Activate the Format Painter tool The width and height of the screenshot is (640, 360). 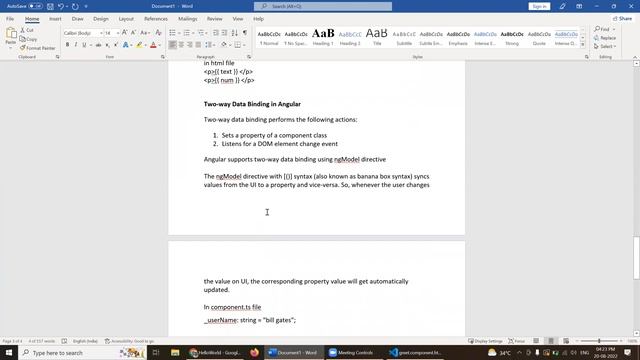[38, 48]
